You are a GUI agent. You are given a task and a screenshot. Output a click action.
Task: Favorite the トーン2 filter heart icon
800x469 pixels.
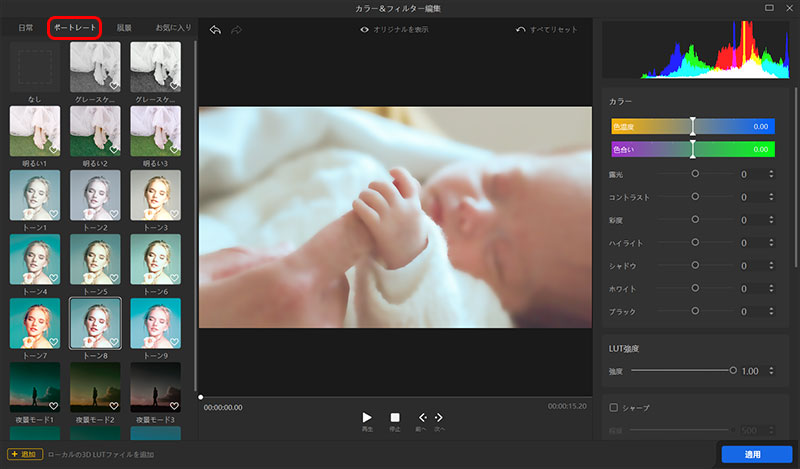pos(114,214)
